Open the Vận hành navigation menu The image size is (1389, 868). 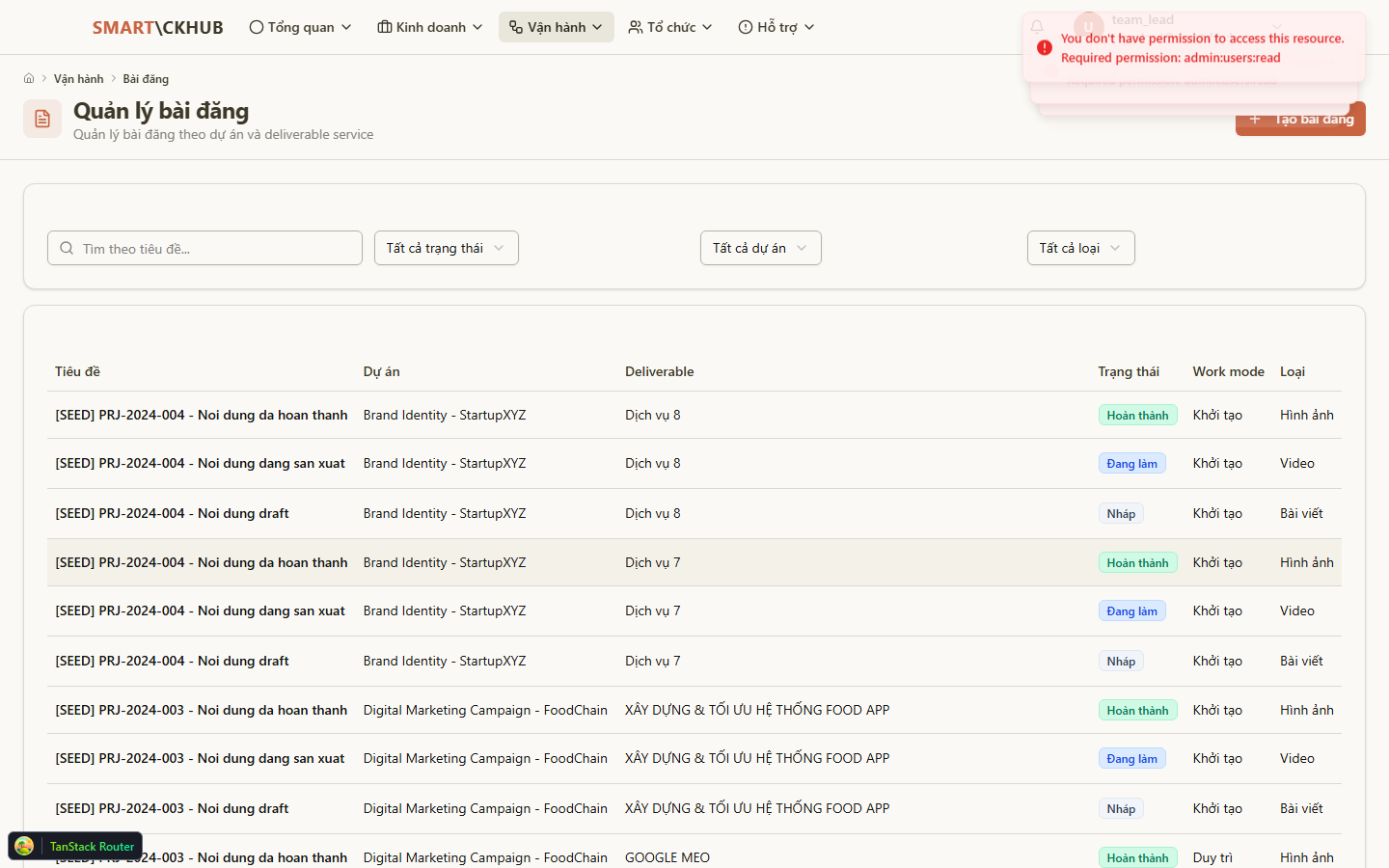(x=556, y=27)
